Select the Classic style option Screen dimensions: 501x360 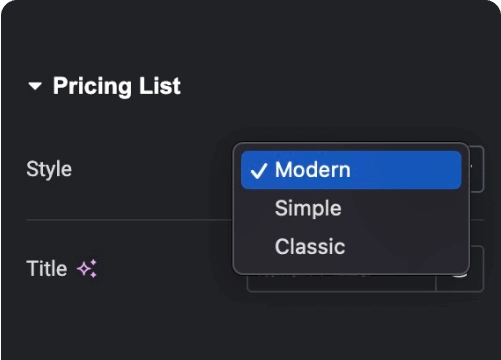click(351, 247)
